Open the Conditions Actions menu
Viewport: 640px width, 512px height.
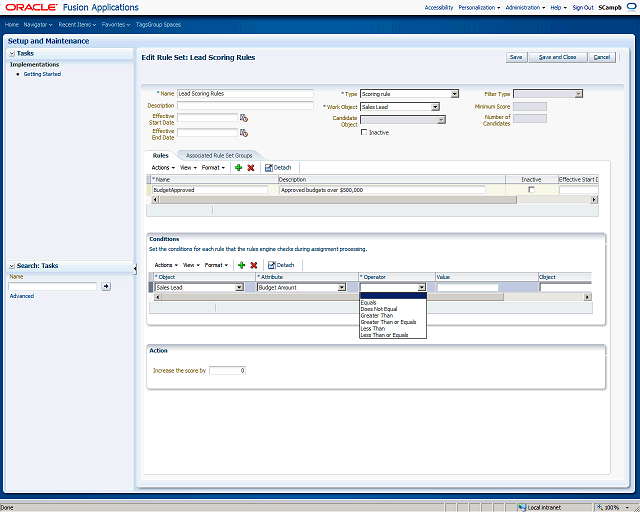pyautogui.click(x=166, y=265)
